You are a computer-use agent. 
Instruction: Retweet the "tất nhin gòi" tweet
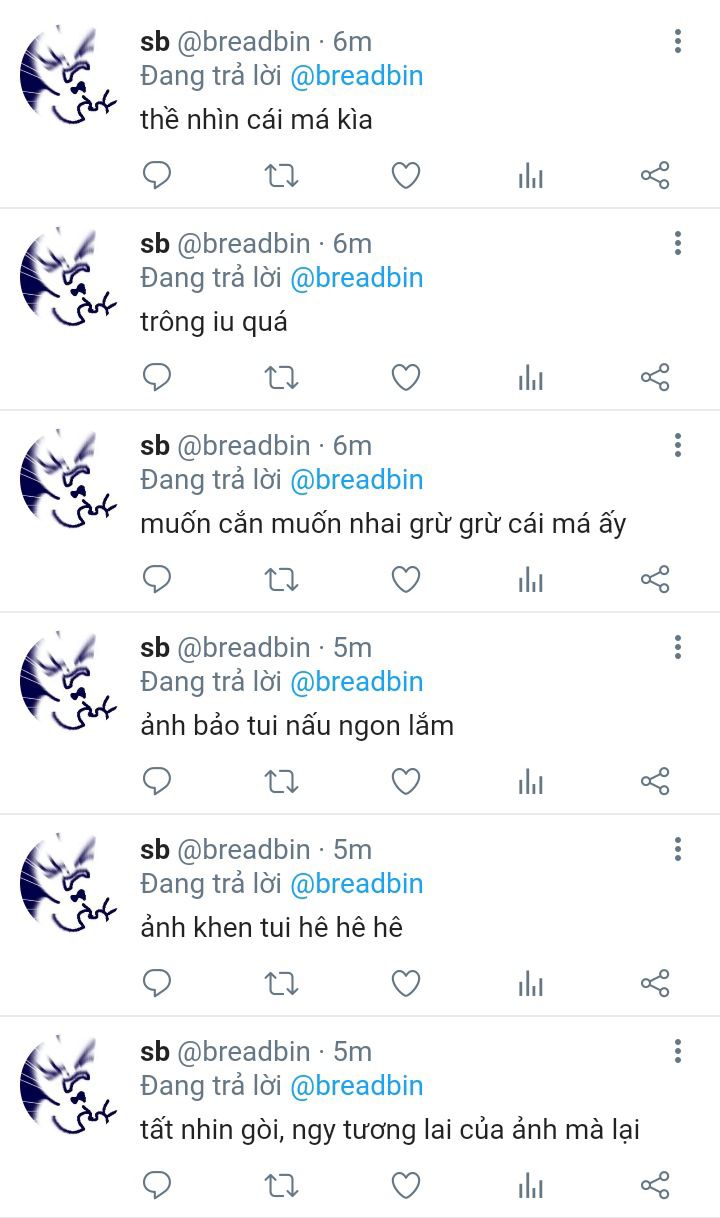coord(281,1186)
